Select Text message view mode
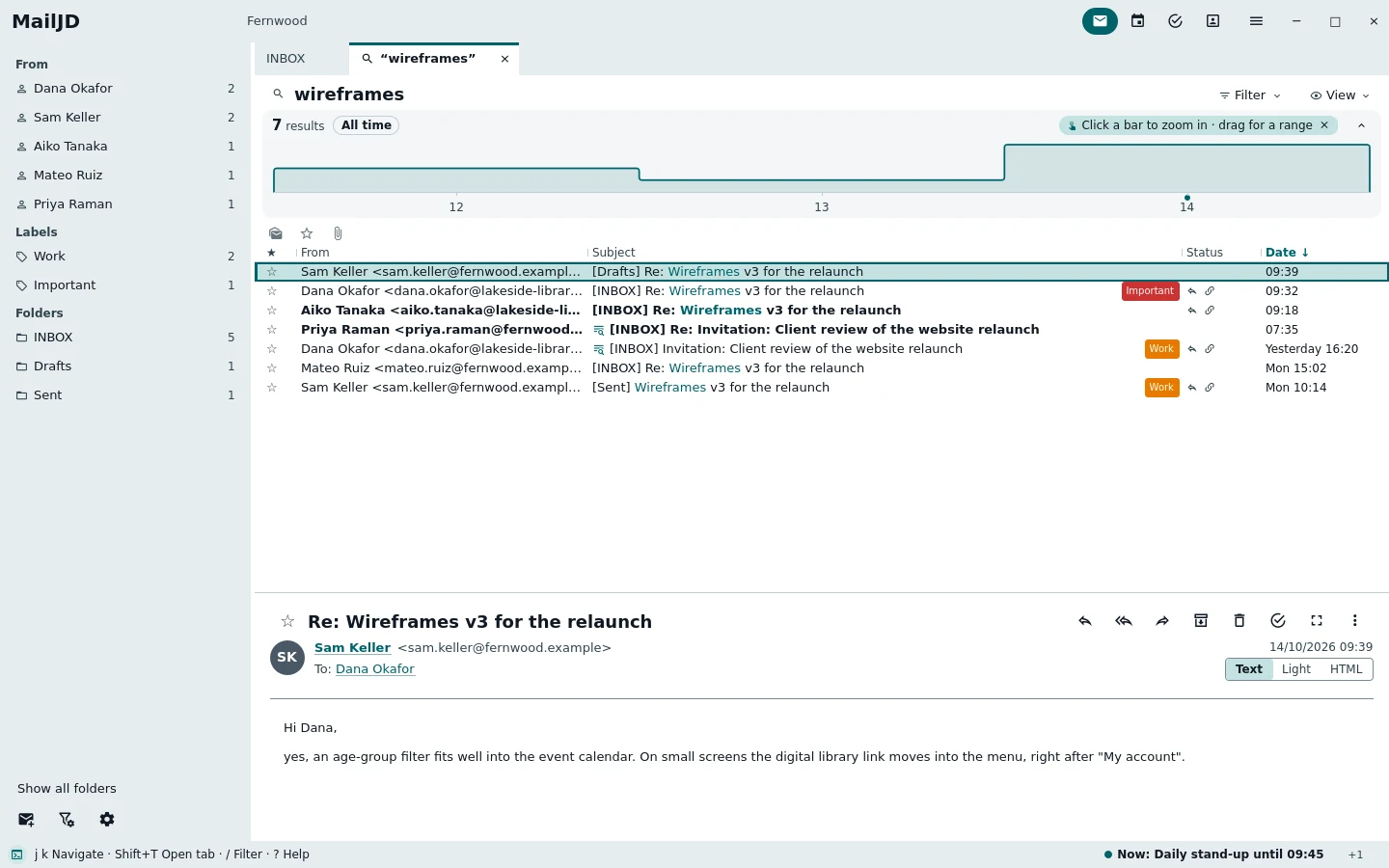The width and height of the screenshot is (1389, 868). (1249, 669)
